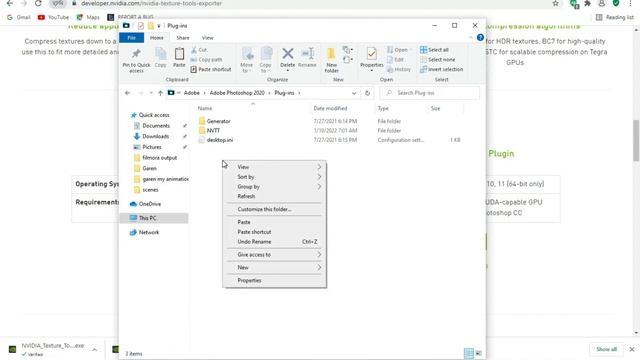Click Invert selection in ribbon
The width and height of the screenshot is (640, 360).
pos(441,69)
